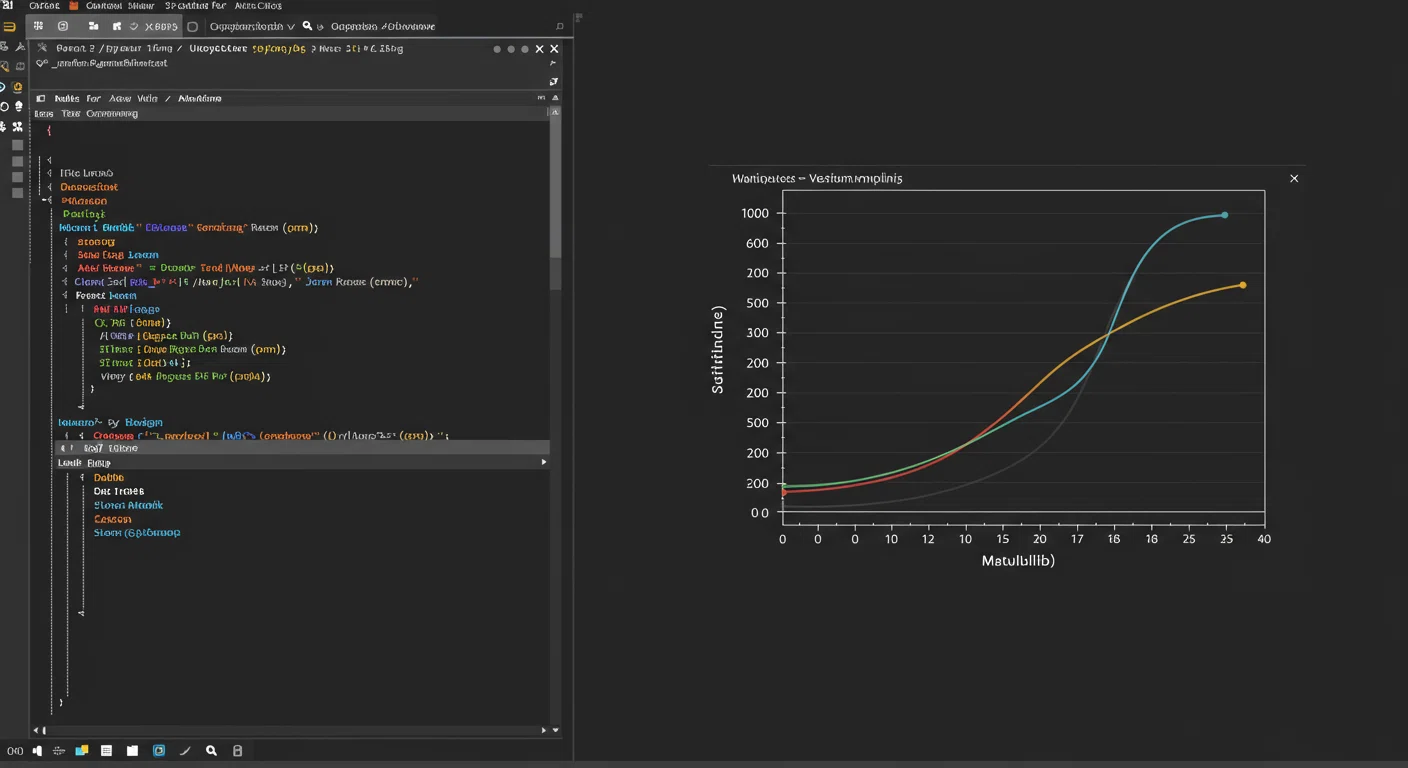Viewport: 1408px width, 768px height.
Task: Click the lock icon in bottom taskbar
Action: (x=237, y=751)
